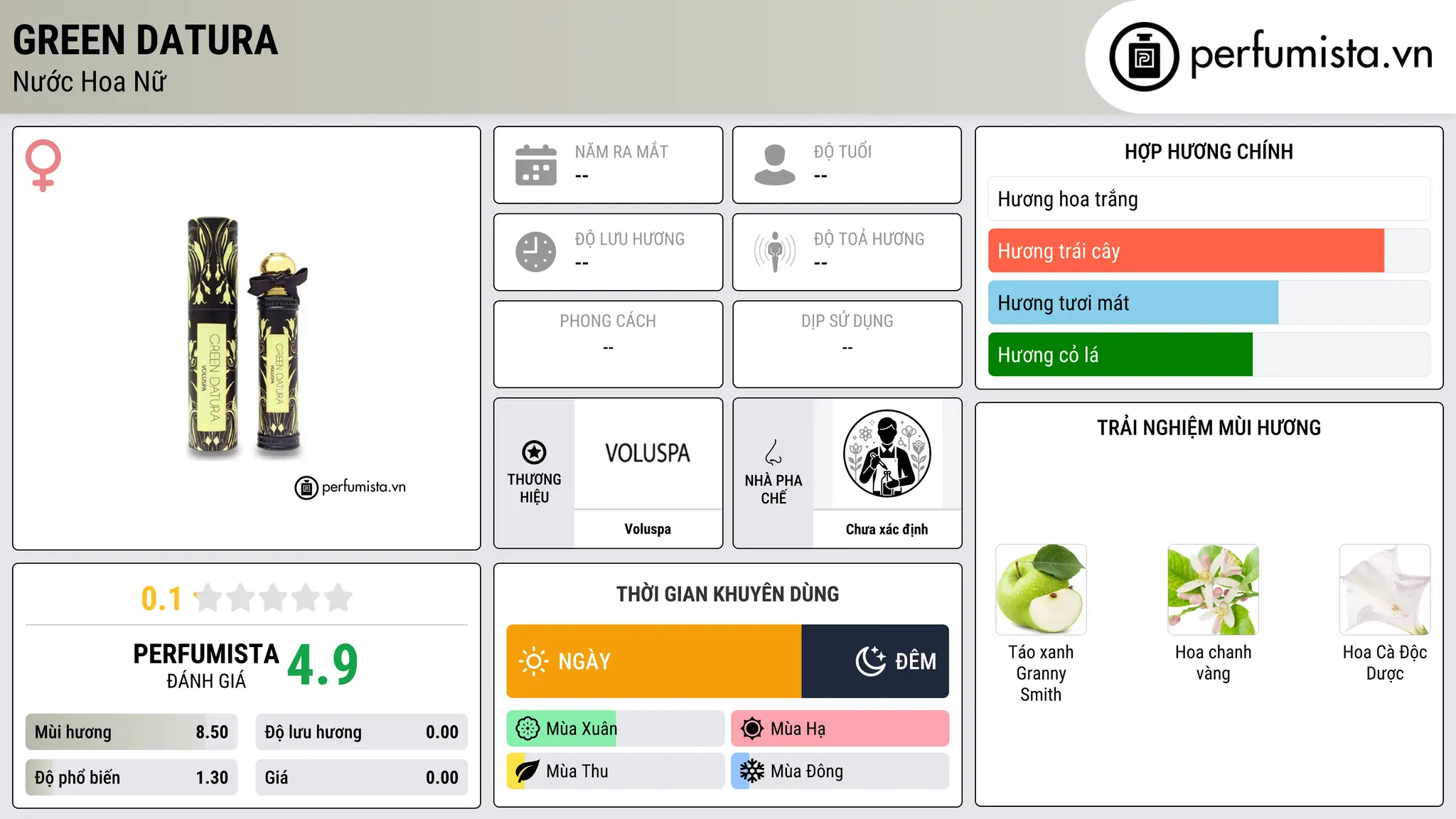Image resolution: width=1456 pixels, height=819 pixels.
Task: Click the green 4.9 Perfumista score
Action: pyautogui.click(x=323, y=665)
